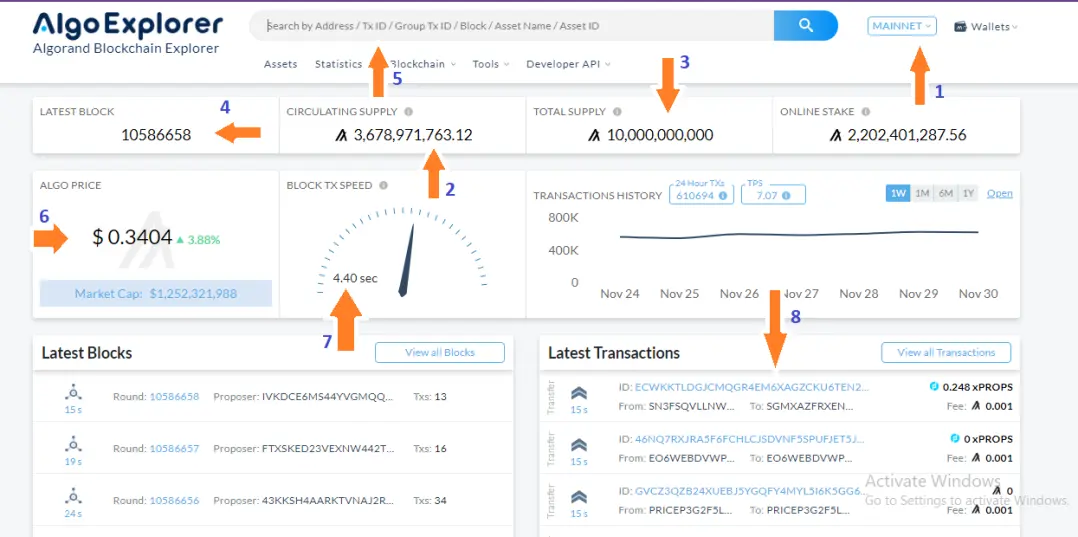Open the MAINNET network dropdown
Image resolution: width=1078 pixels, height=537 pixels.
[x=902, y=26]
